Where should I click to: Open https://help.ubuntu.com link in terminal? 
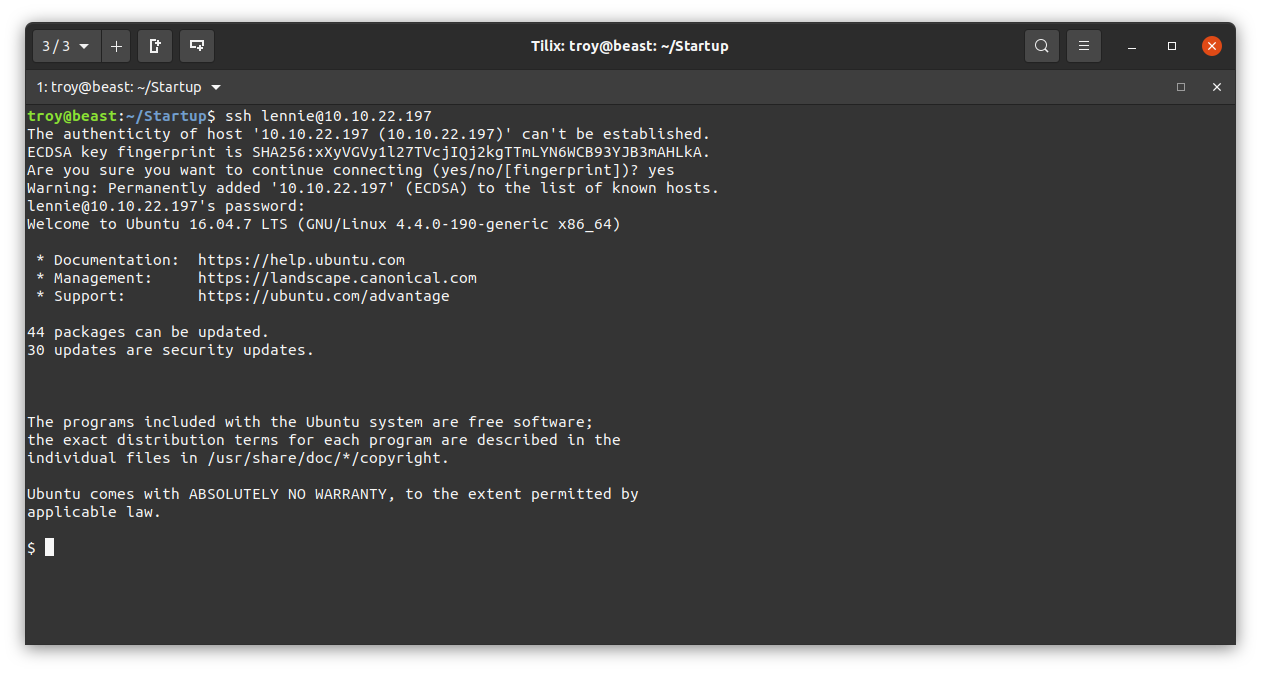coord(301,260)
